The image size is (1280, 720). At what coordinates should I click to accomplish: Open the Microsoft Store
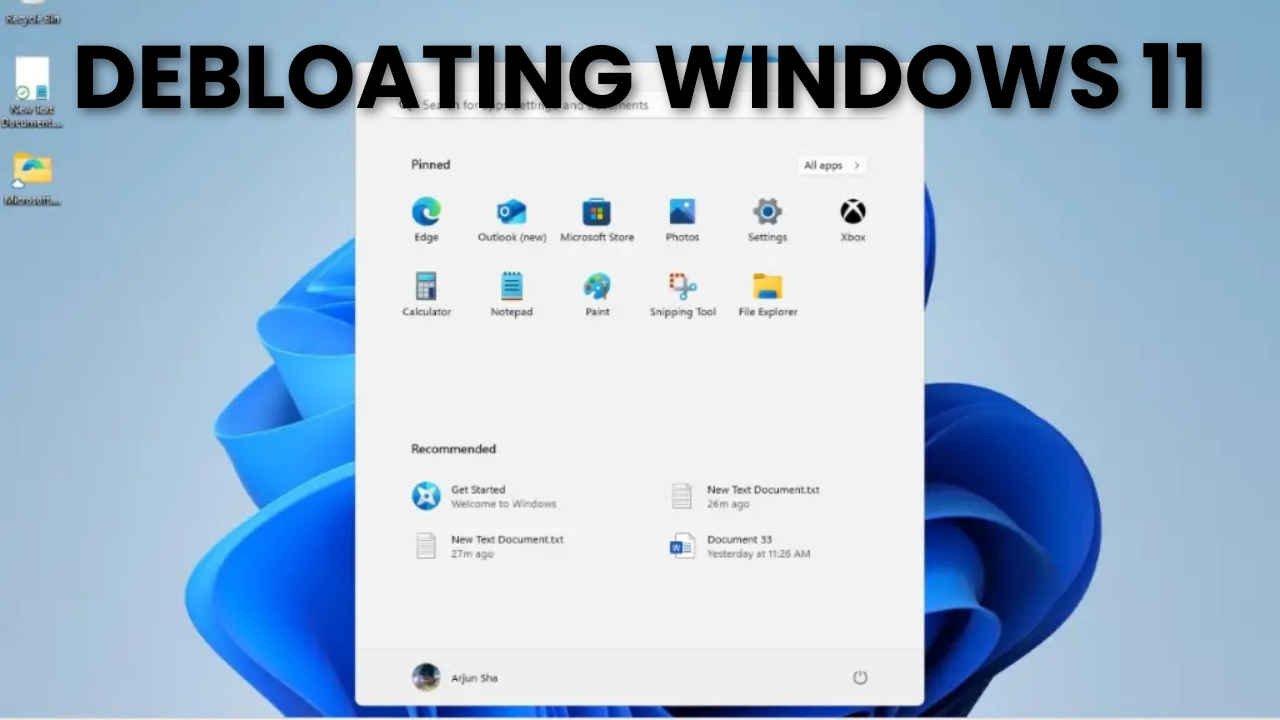[x=597, y=212]
